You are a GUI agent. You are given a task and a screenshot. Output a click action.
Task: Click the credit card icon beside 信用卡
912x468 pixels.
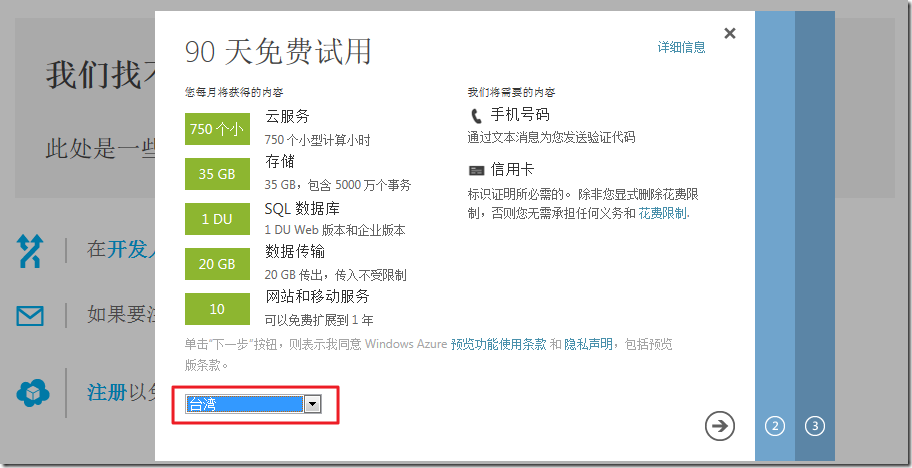(477, 171)
